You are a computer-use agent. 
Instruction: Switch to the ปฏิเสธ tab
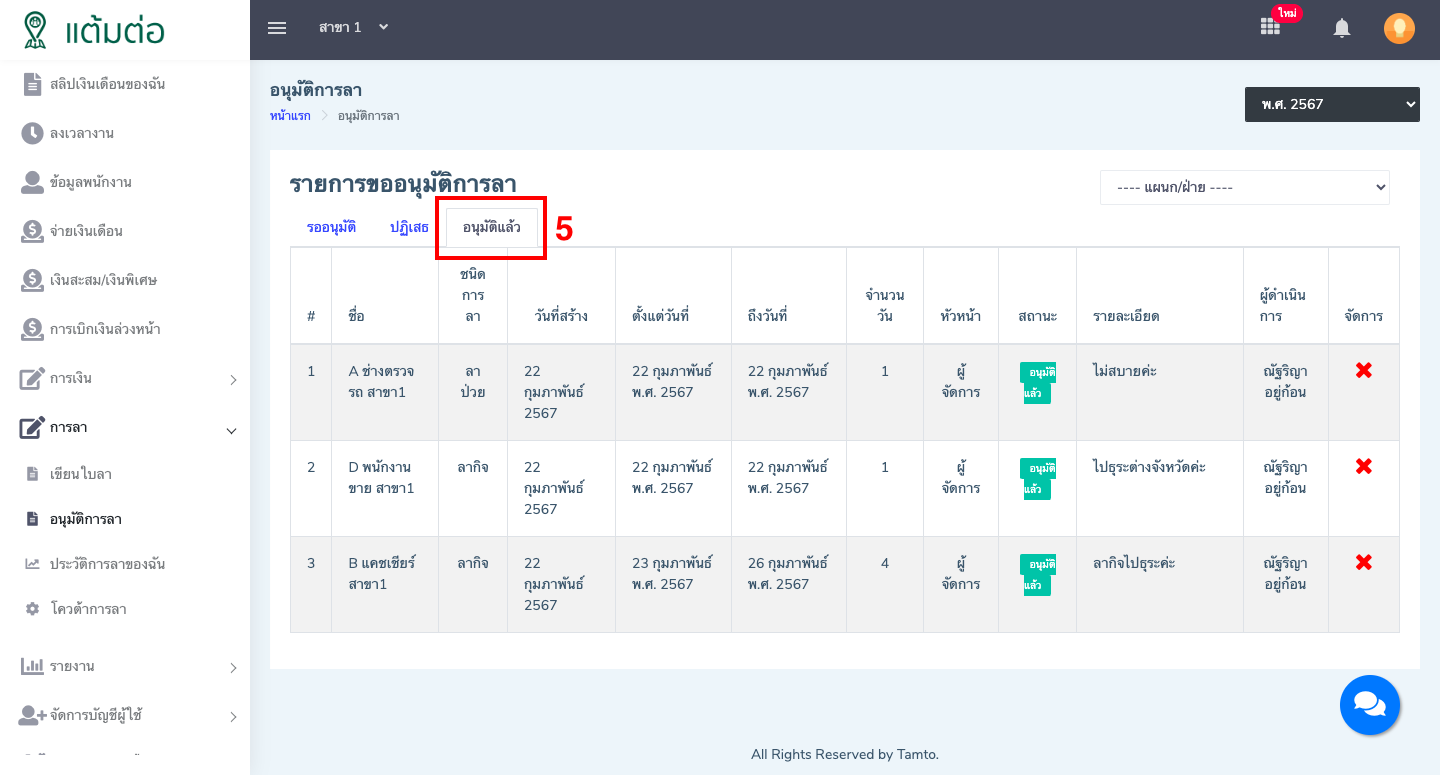[x=409, y=227]
